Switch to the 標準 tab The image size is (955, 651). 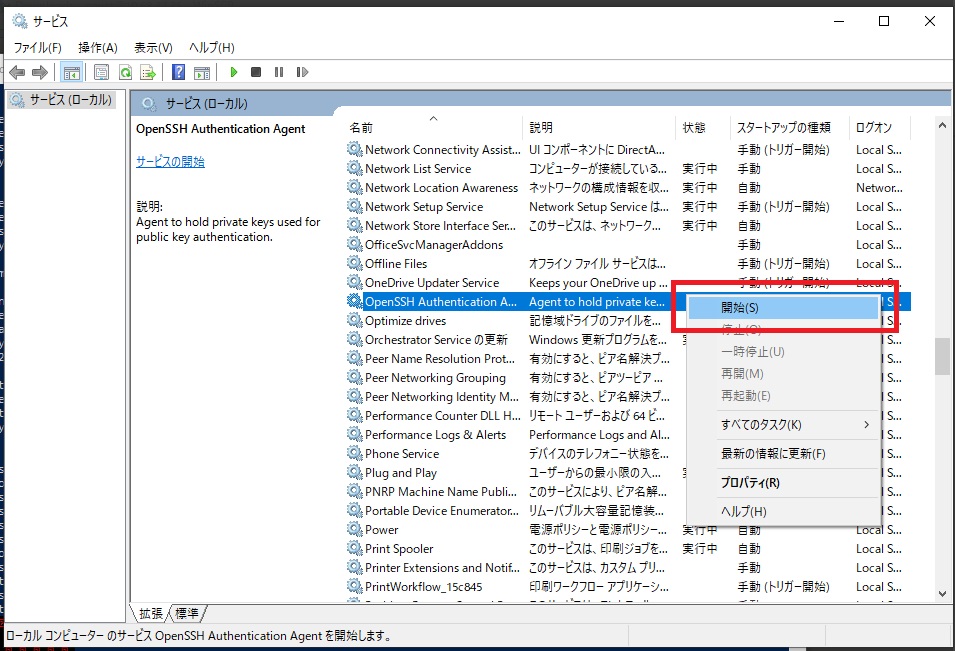pos(186,613)
